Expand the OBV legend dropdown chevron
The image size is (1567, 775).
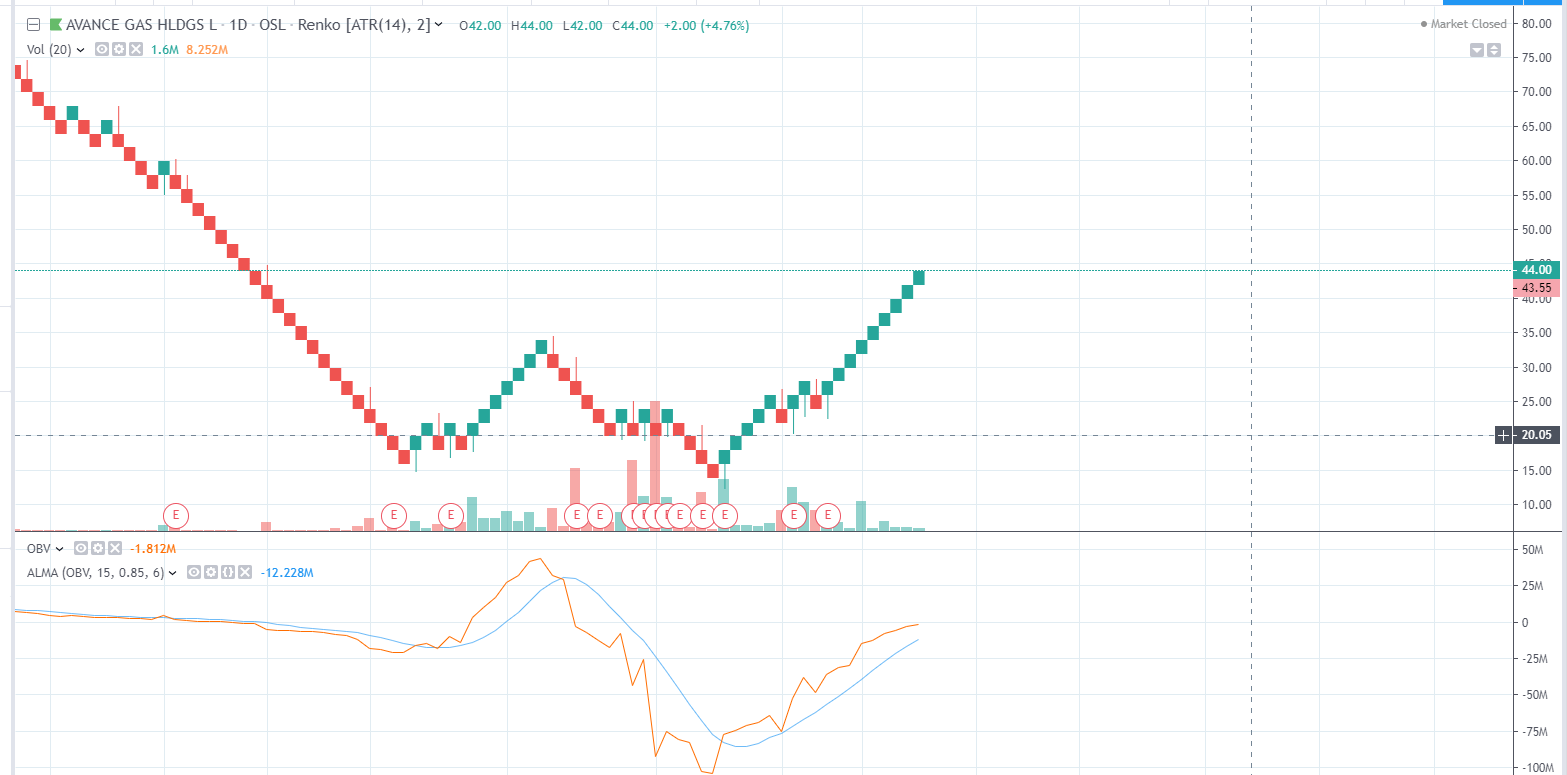pyautogui.click(x=59, y=548)
